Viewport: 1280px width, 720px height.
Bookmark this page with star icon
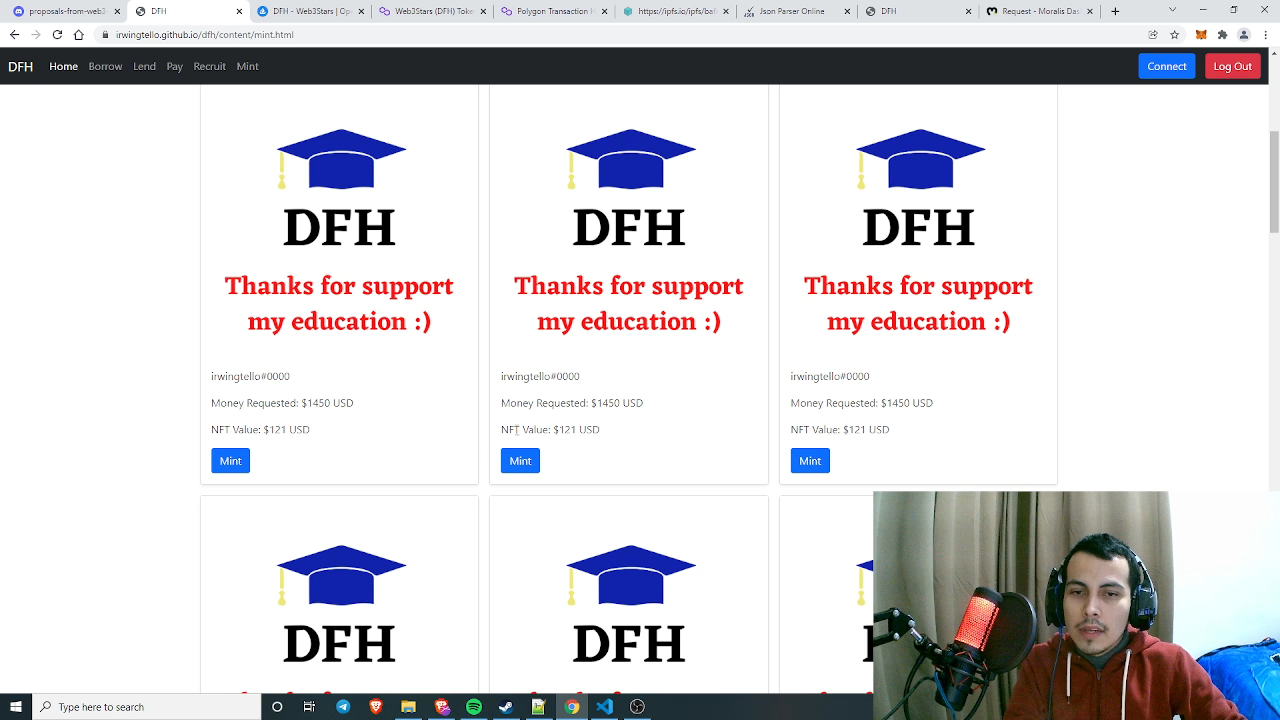click(1175, 34)
